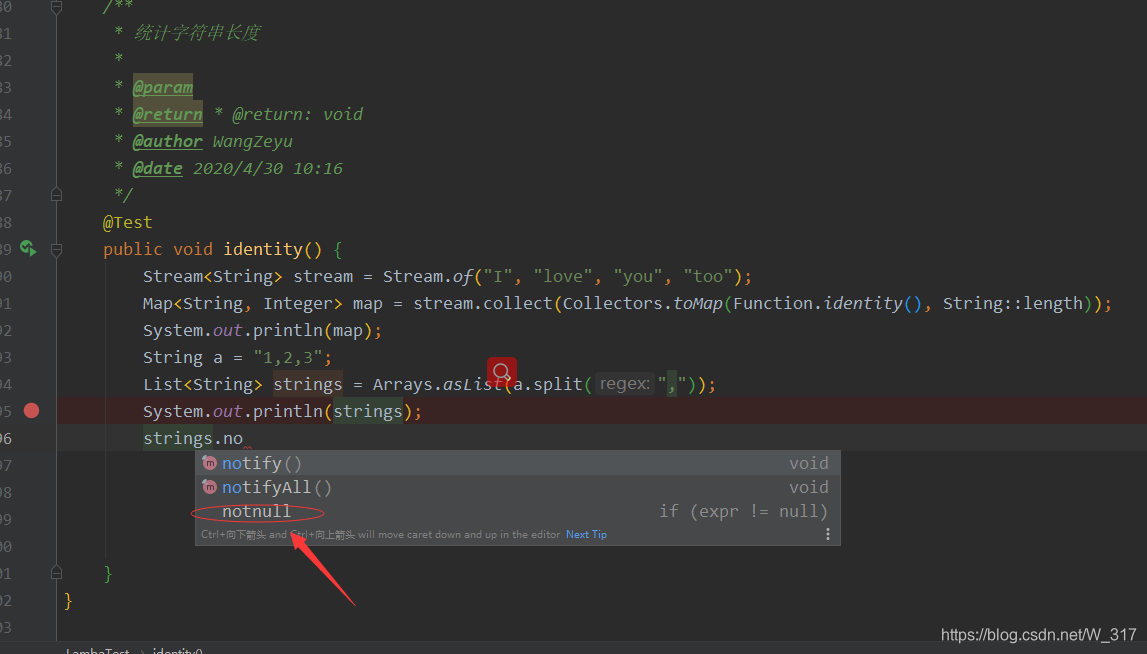Click the underlined @return tag in the Javadoc
1147x654 pixels.
pos(167,114)
